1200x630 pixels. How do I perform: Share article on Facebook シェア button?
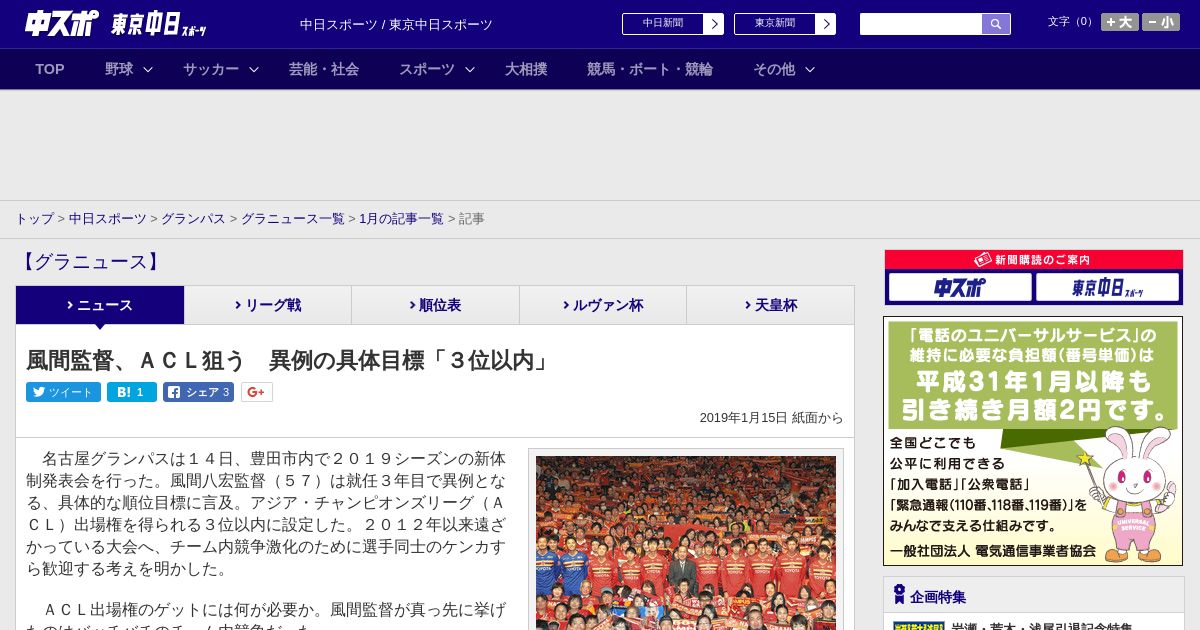198,392
